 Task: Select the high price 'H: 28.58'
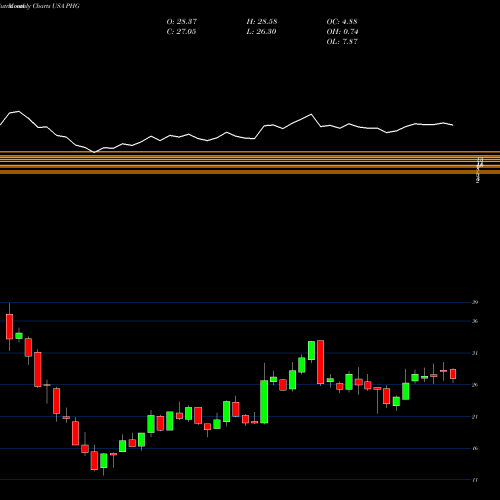[x=262, y=22]
